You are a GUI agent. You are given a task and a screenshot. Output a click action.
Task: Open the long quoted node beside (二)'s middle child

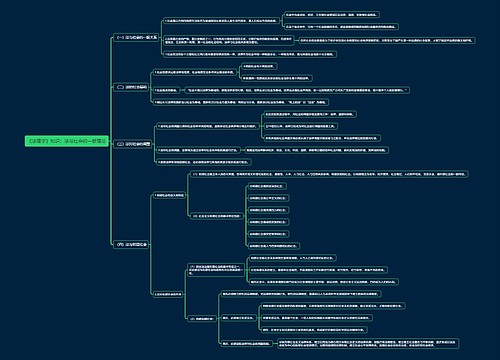tap(297, 90)
